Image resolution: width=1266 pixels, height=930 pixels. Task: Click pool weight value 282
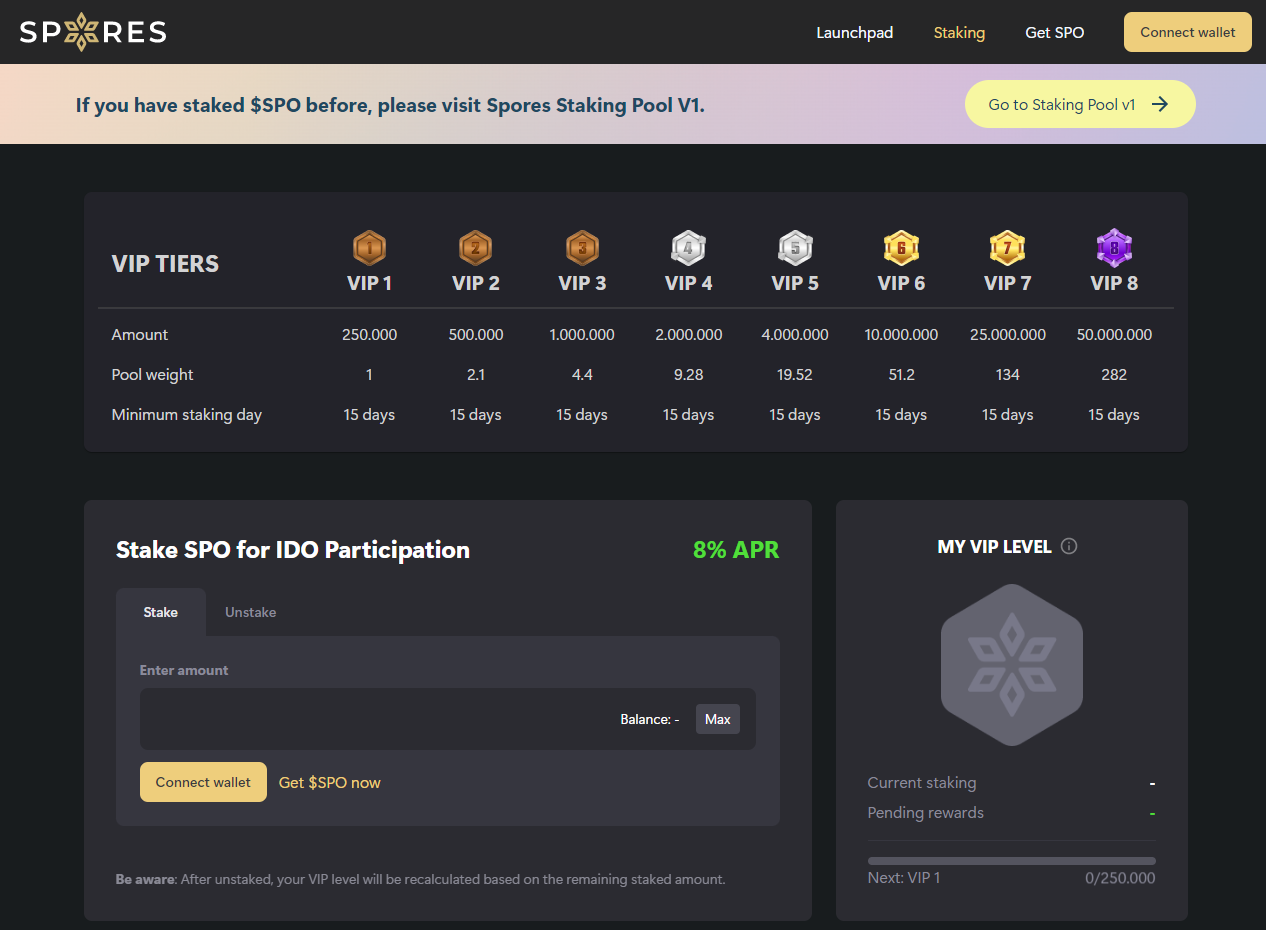(x=1114, y=375)
